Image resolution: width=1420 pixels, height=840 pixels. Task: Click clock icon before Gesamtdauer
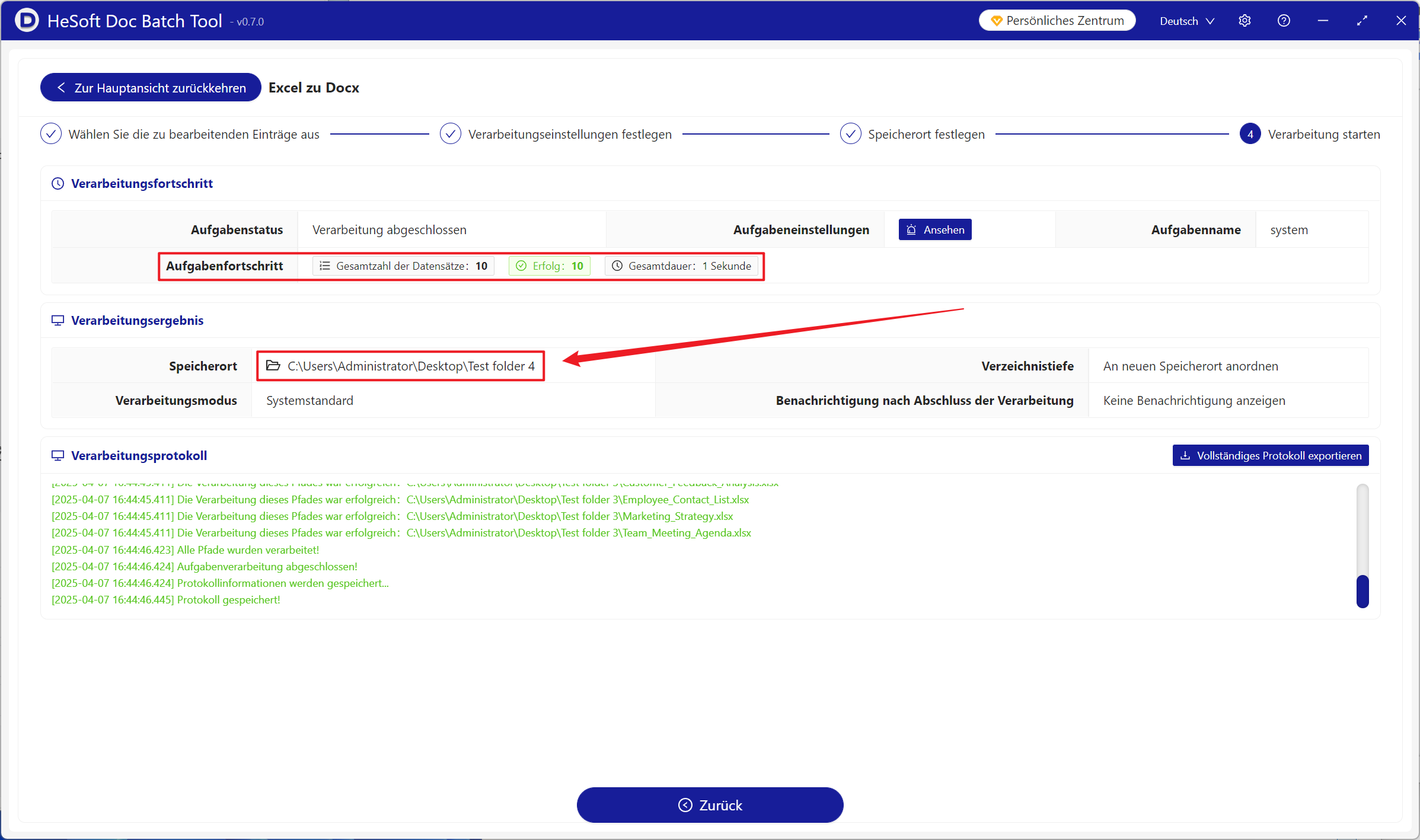617,266
